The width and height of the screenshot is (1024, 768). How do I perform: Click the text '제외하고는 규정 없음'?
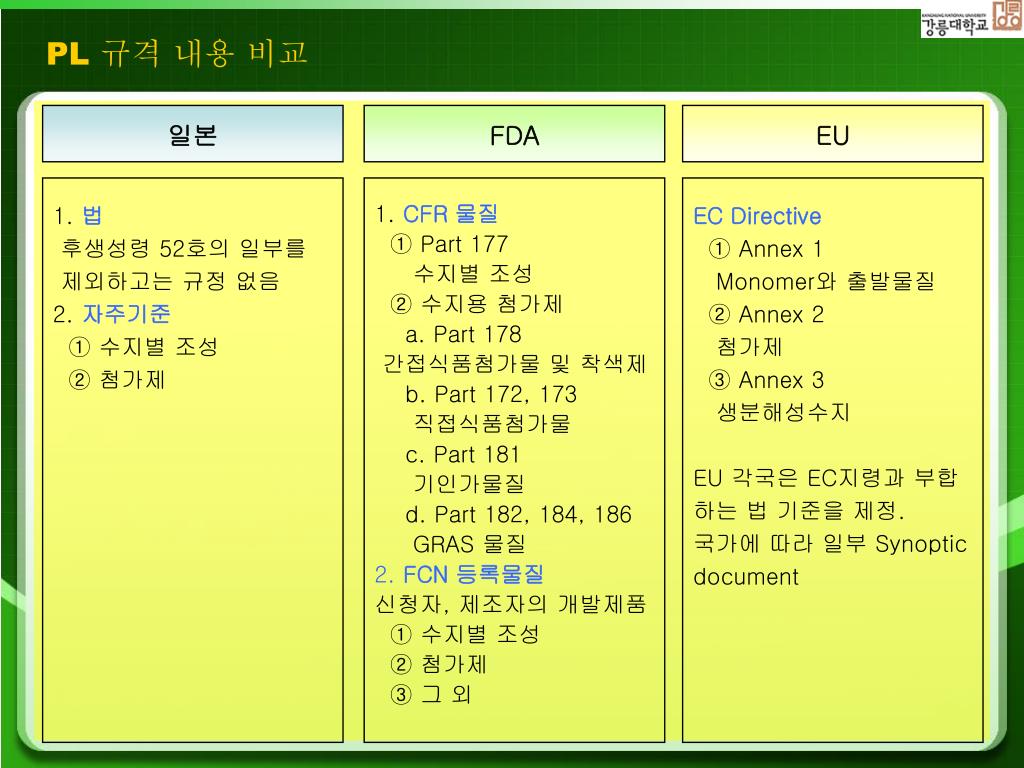pos(170,281)
